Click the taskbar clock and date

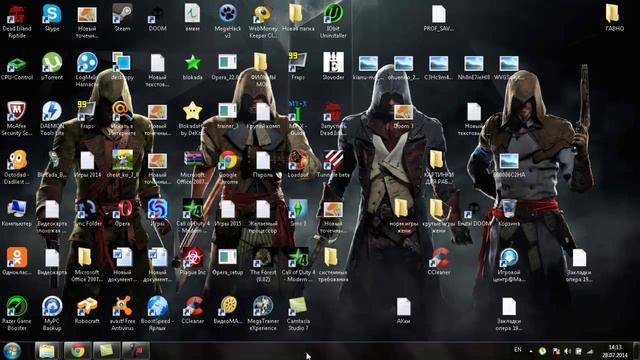point(615,351)
